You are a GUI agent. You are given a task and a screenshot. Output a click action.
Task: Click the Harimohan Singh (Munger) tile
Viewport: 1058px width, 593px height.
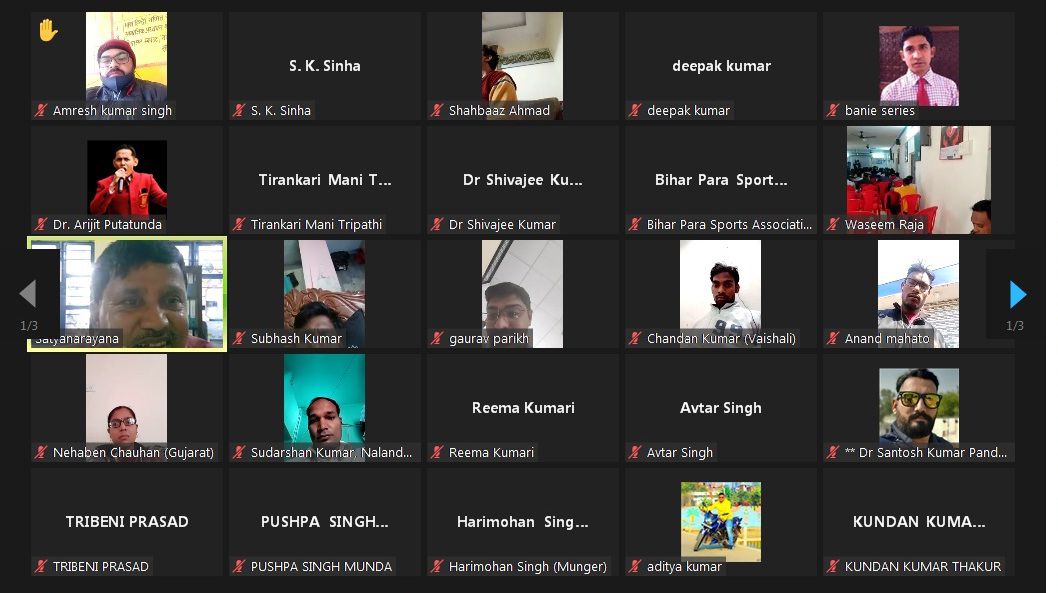pos(523,522)
